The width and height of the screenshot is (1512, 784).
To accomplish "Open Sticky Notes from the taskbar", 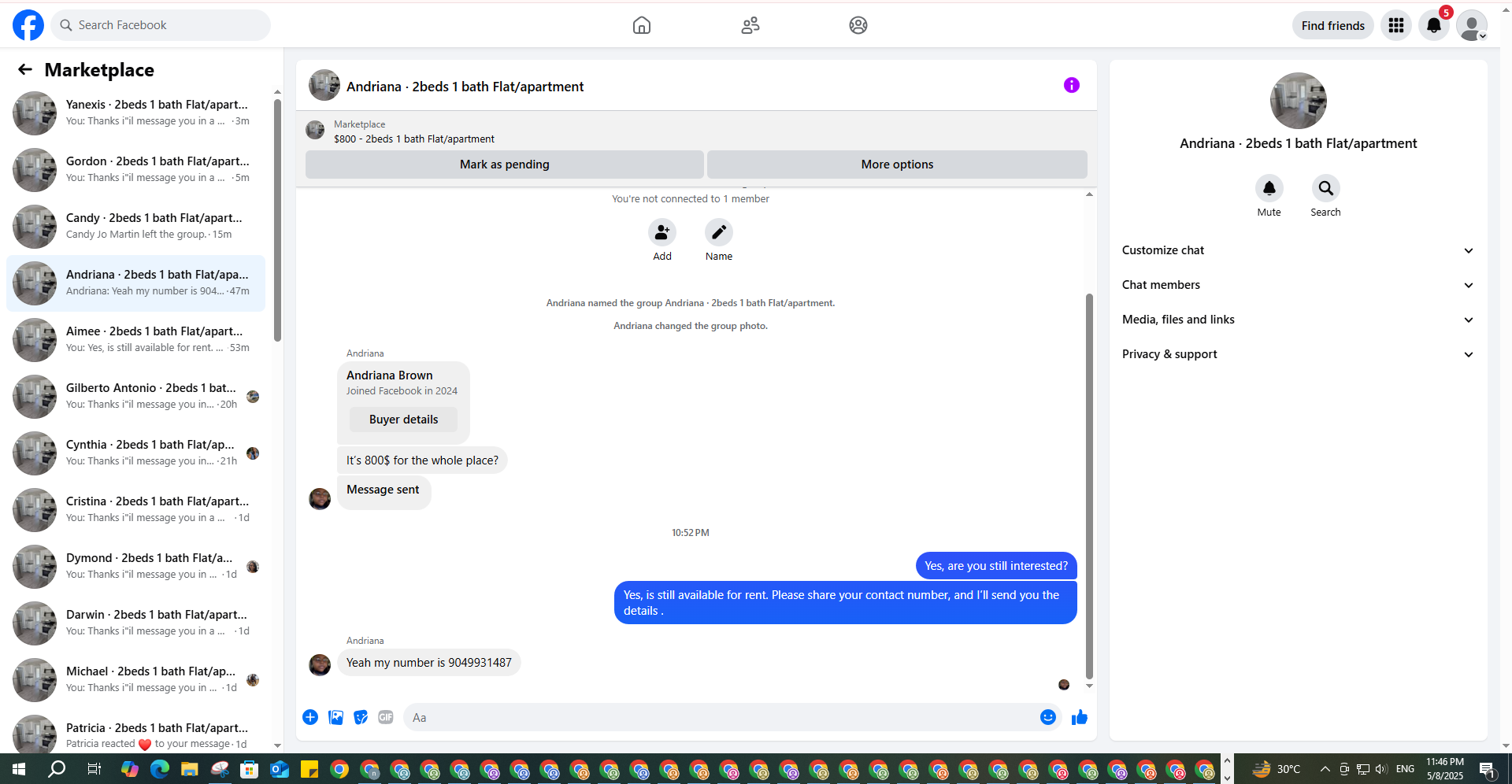I will 309,769.
